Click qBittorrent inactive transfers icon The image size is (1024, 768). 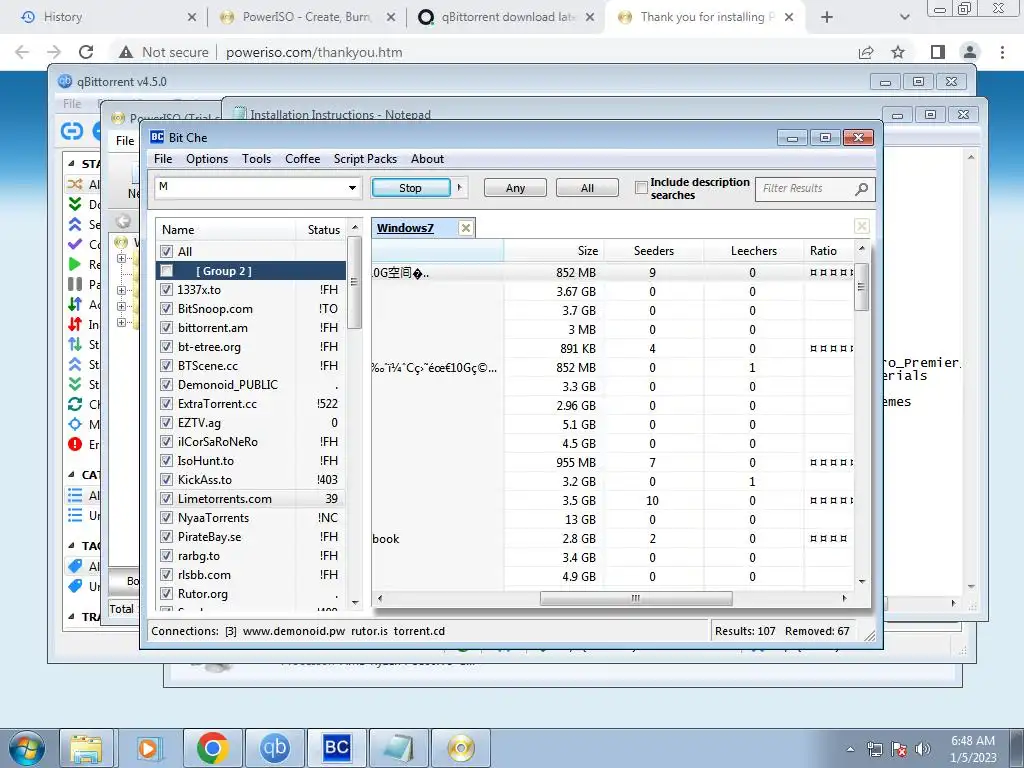point(75,324)
